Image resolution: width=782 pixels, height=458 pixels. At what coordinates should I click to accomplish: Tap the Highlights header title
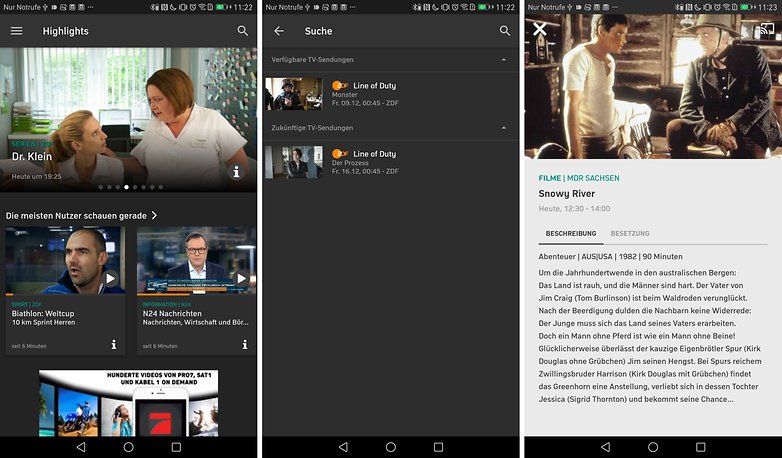click(65, 31)
